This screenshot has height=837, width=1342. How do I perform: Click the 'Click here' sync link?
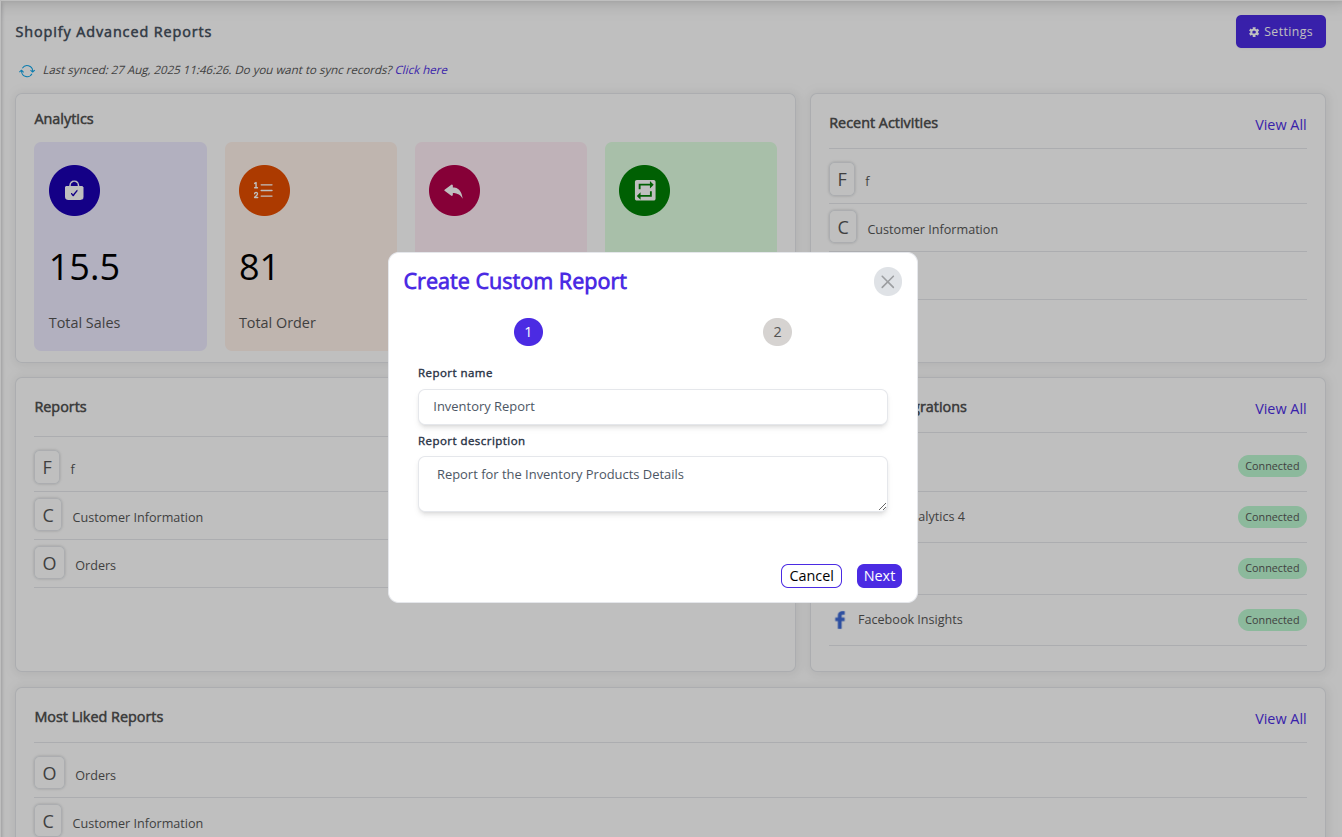click(x=421, y=70)
